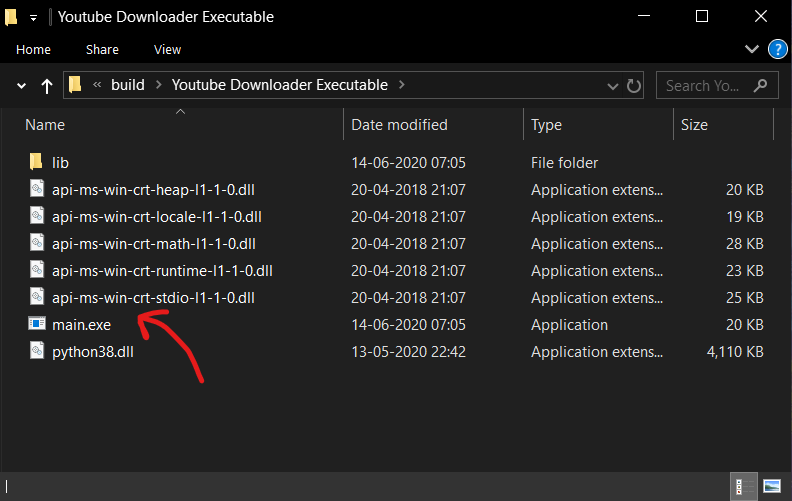
Task: Switch to Details view layout icon
Action: pyautogui.click(x=744, y=486)
